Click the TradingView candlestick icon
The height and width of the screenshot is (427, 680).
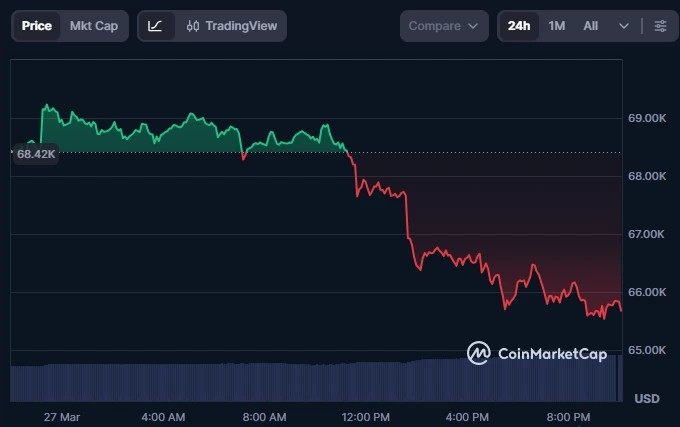(x=193, y=26)
